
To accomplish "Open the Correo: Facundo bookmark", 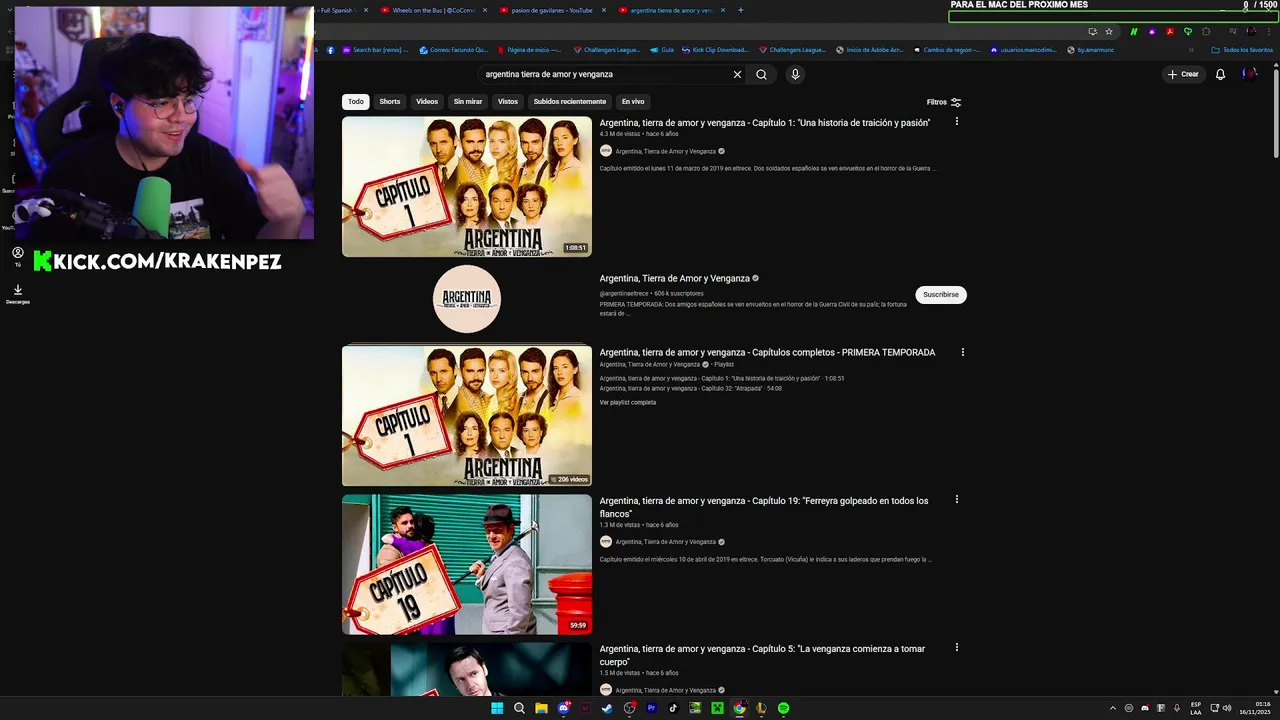I will tap(453, 50).
